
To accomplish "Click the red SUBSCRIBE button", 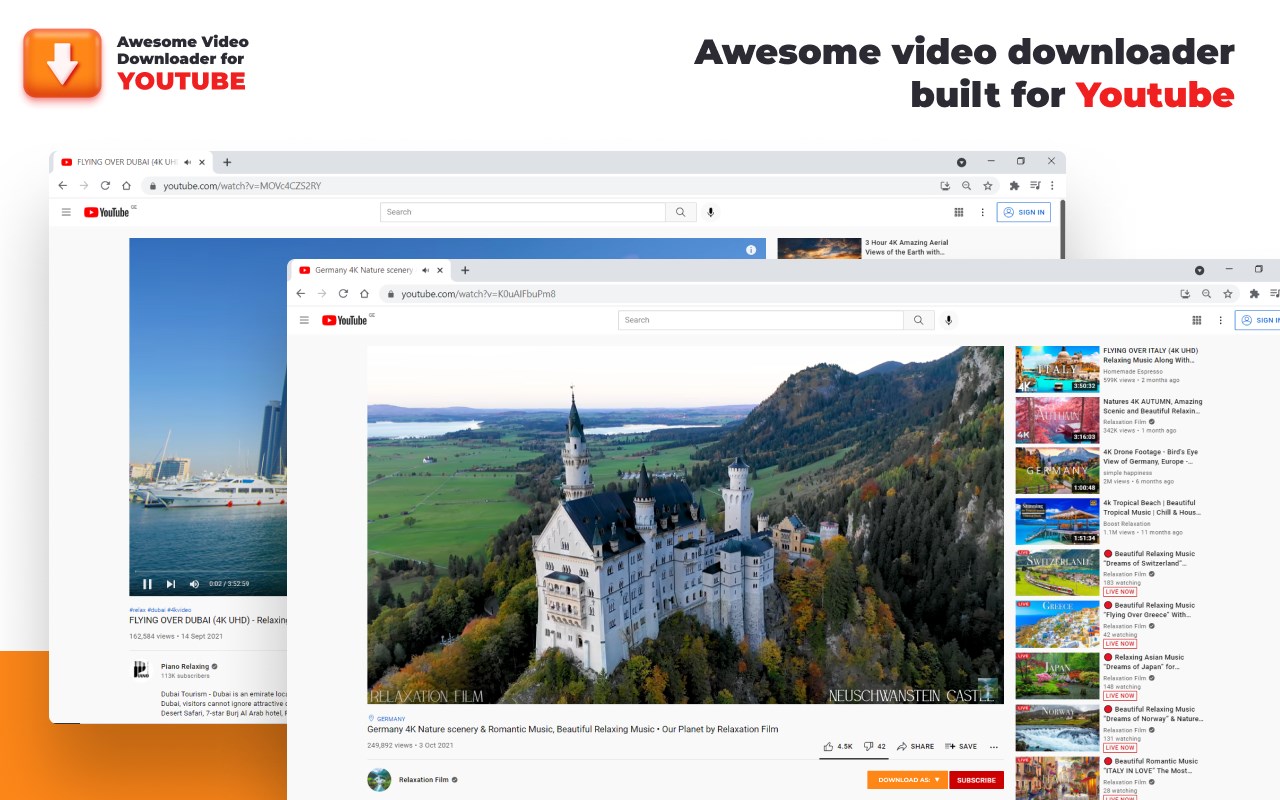I will pos(976,780).
